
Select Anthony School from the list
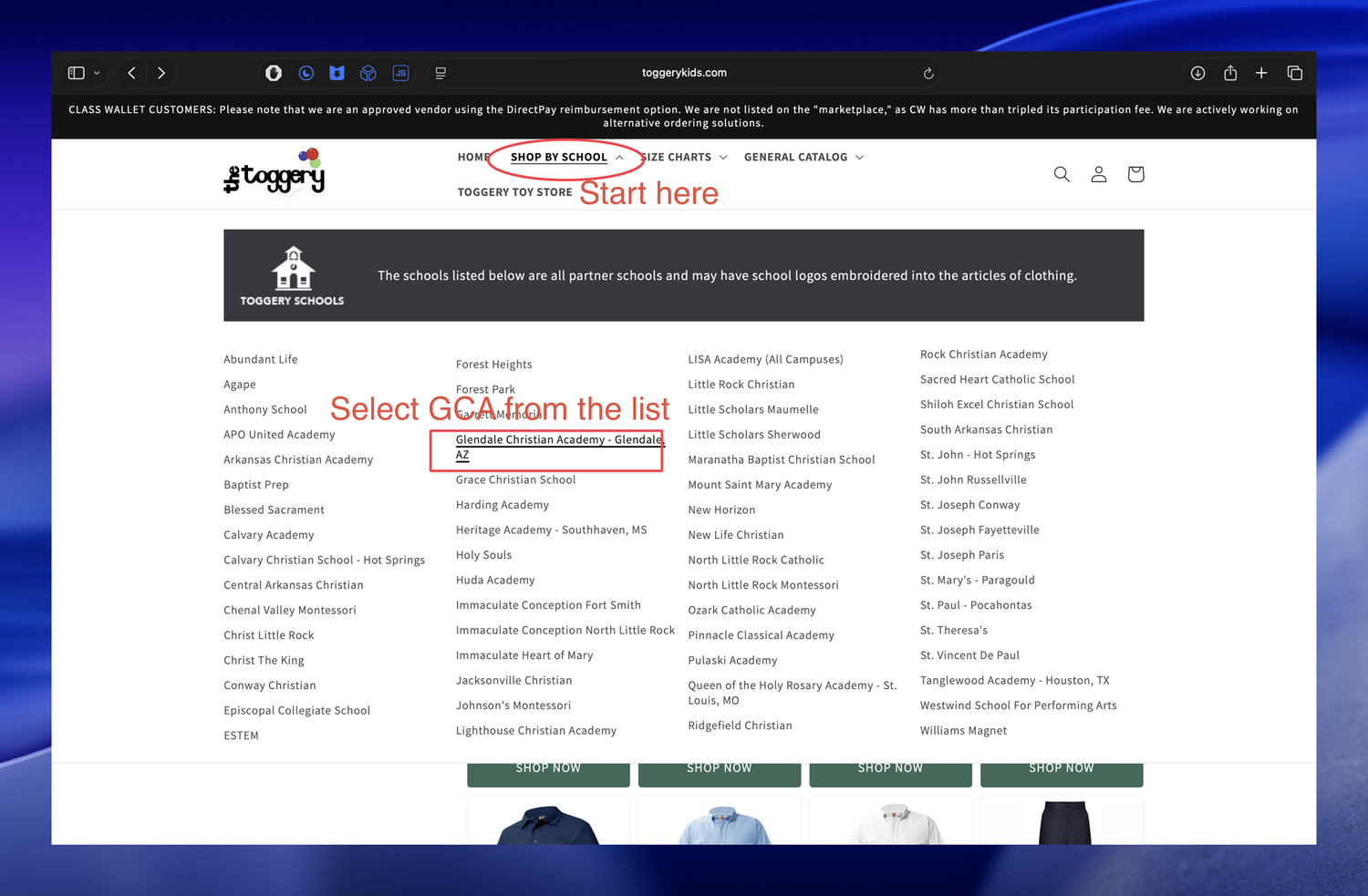point(265,409)
